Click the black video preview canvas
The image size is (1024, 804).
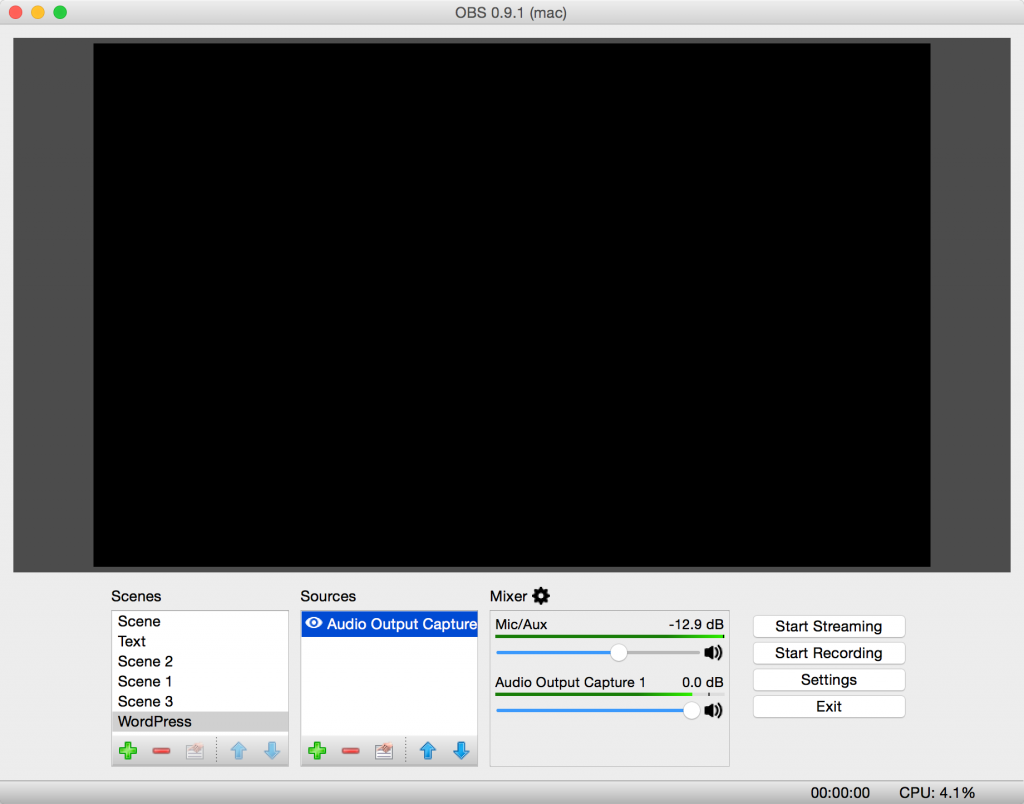click(x=512, y=305)
